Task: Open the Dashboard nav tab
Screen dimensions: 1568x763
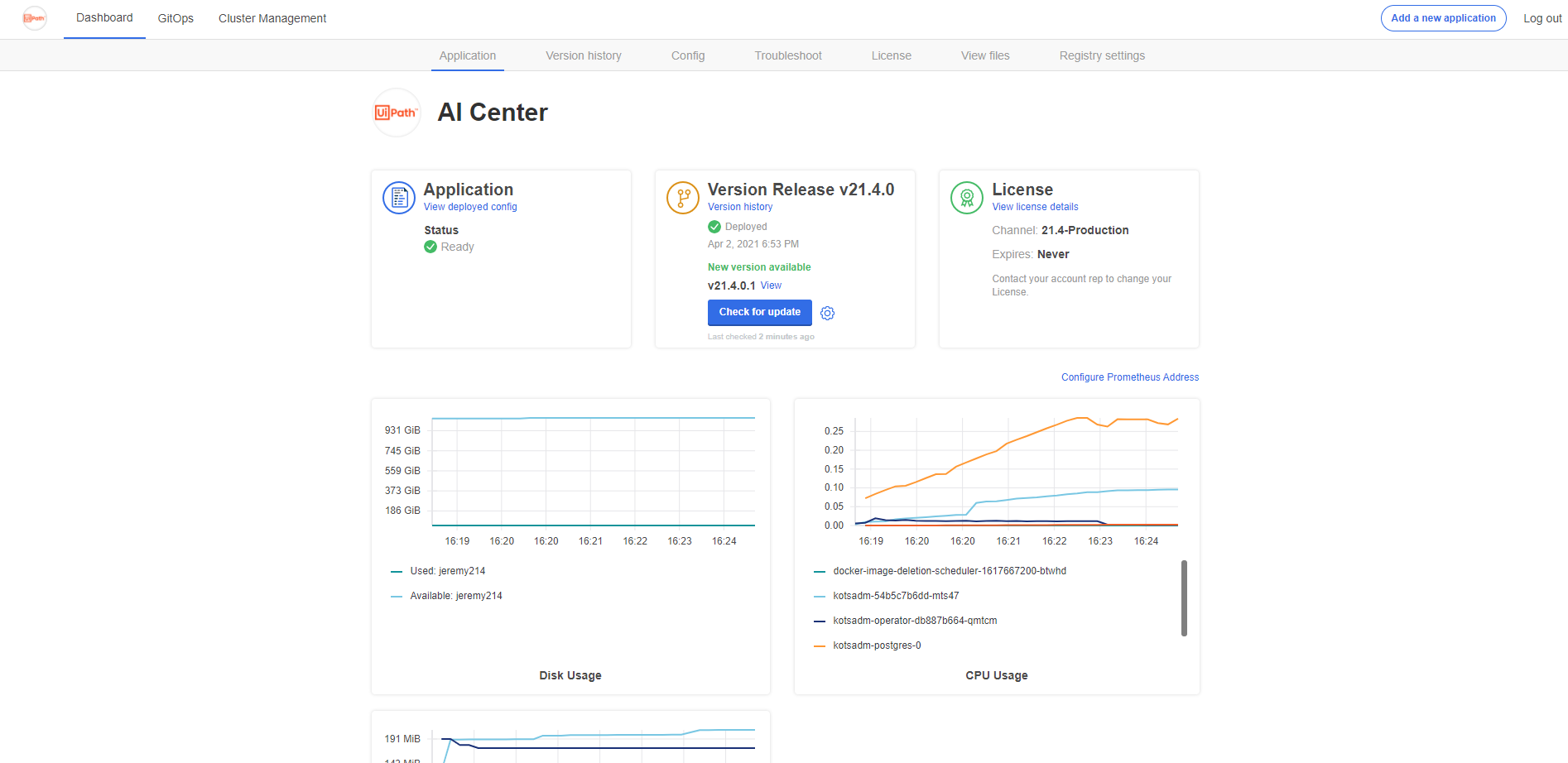Action: click(x=104, y=18)
